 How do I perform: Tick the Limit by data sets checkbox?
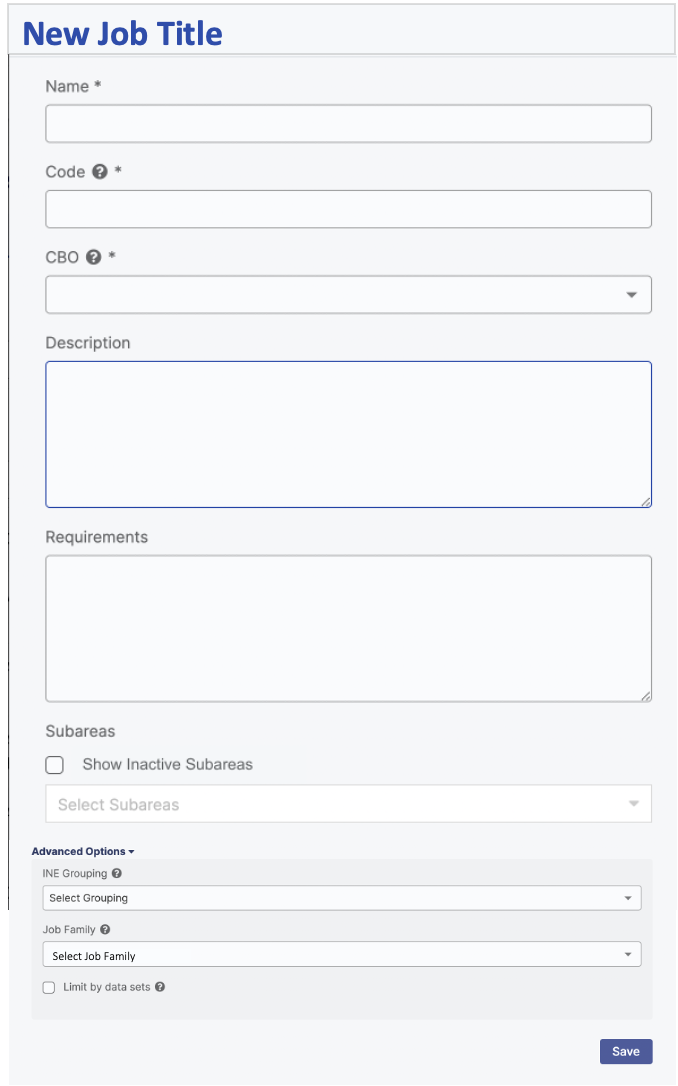(x=49, y=987)
